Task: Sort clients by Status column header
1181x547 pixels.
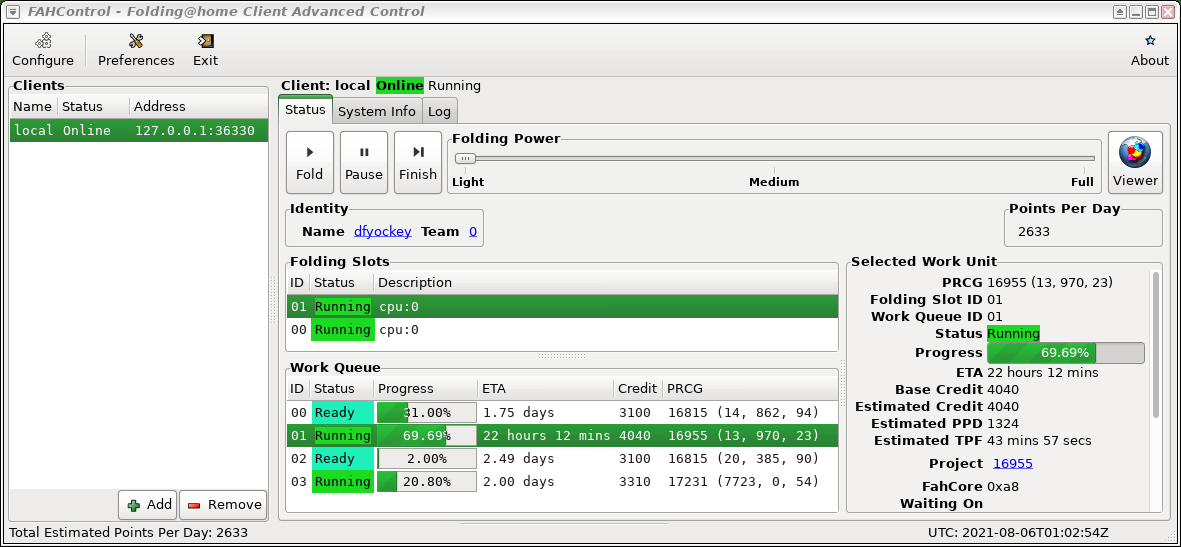Action: (93, 106)
